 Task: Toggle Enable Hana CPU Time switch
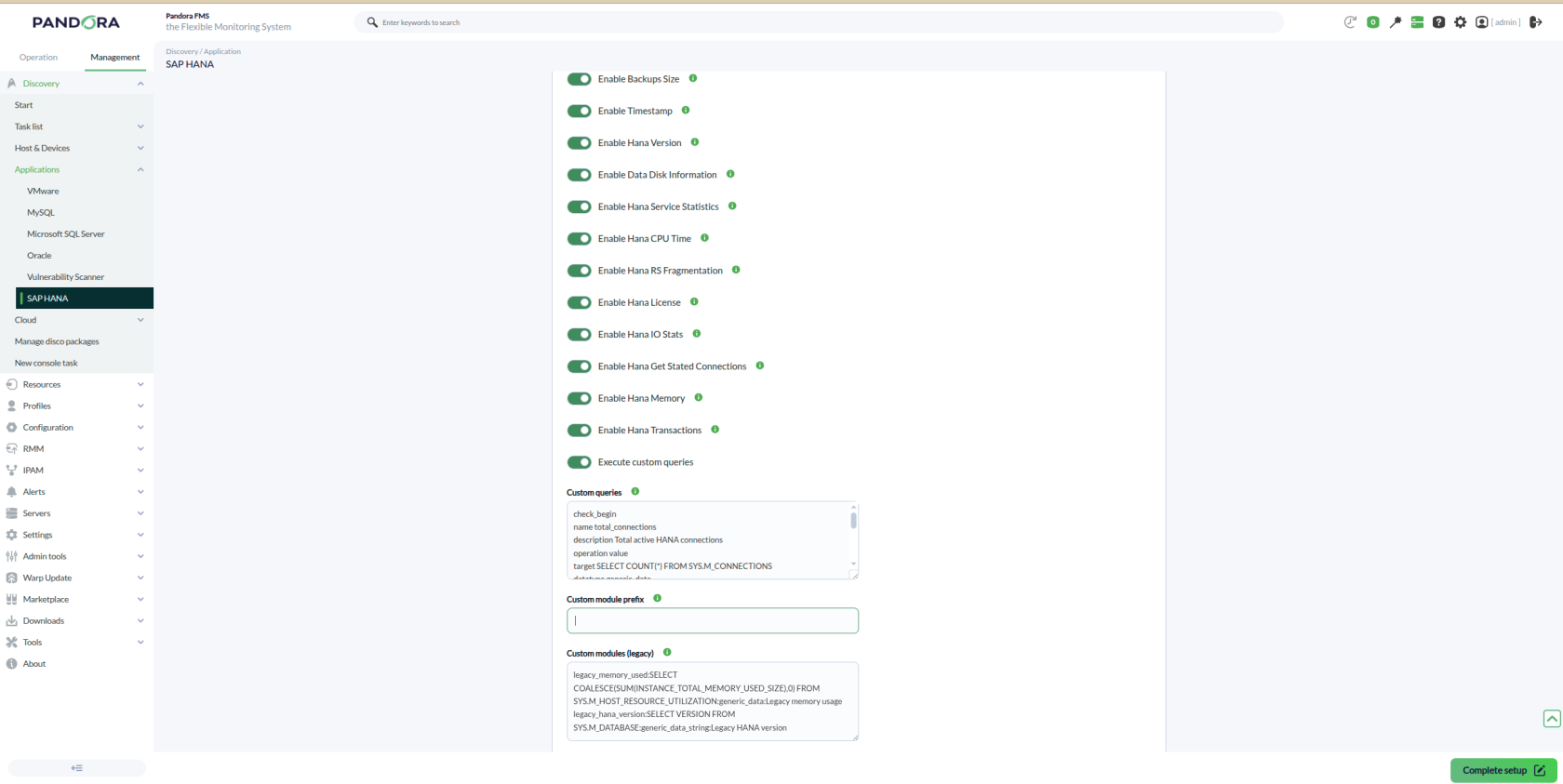pos(580,239)
